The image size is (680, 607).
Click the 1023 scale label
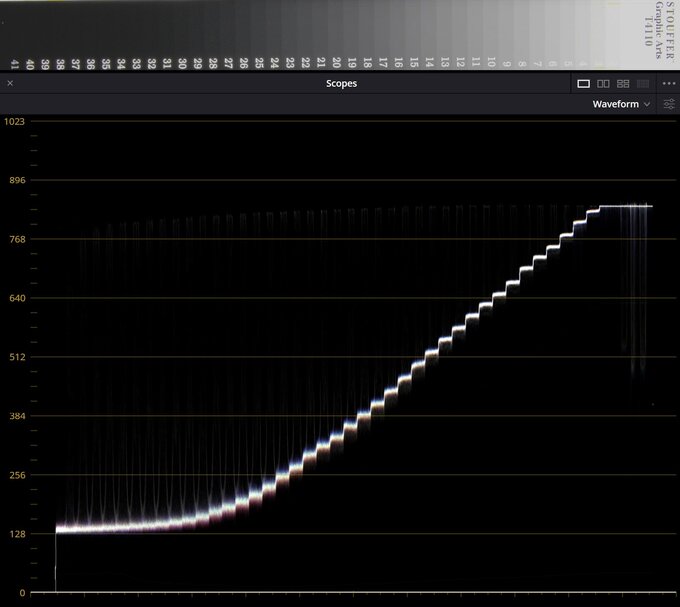(14, 121)
